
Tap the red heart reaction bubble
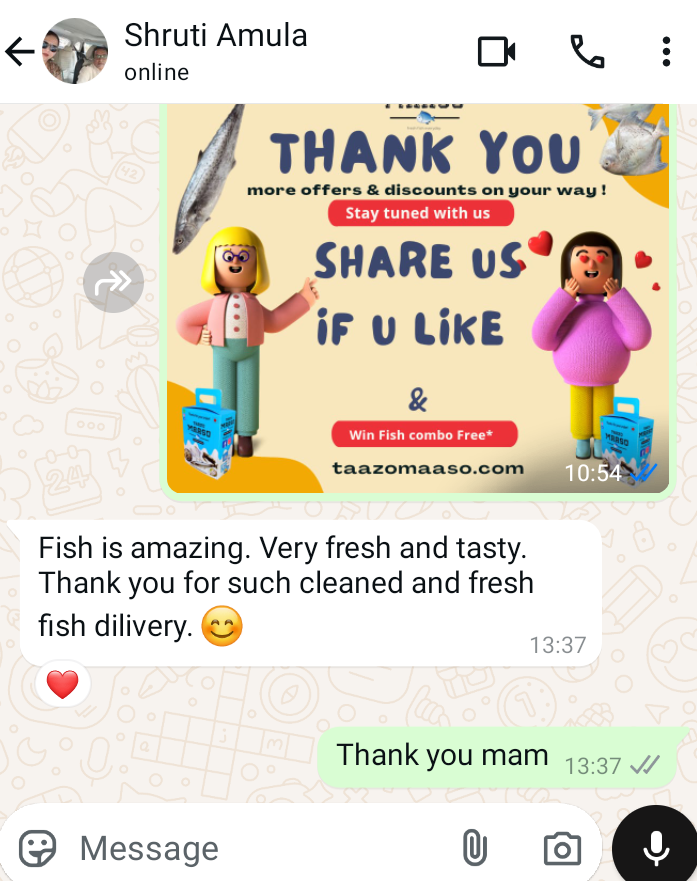62,684
